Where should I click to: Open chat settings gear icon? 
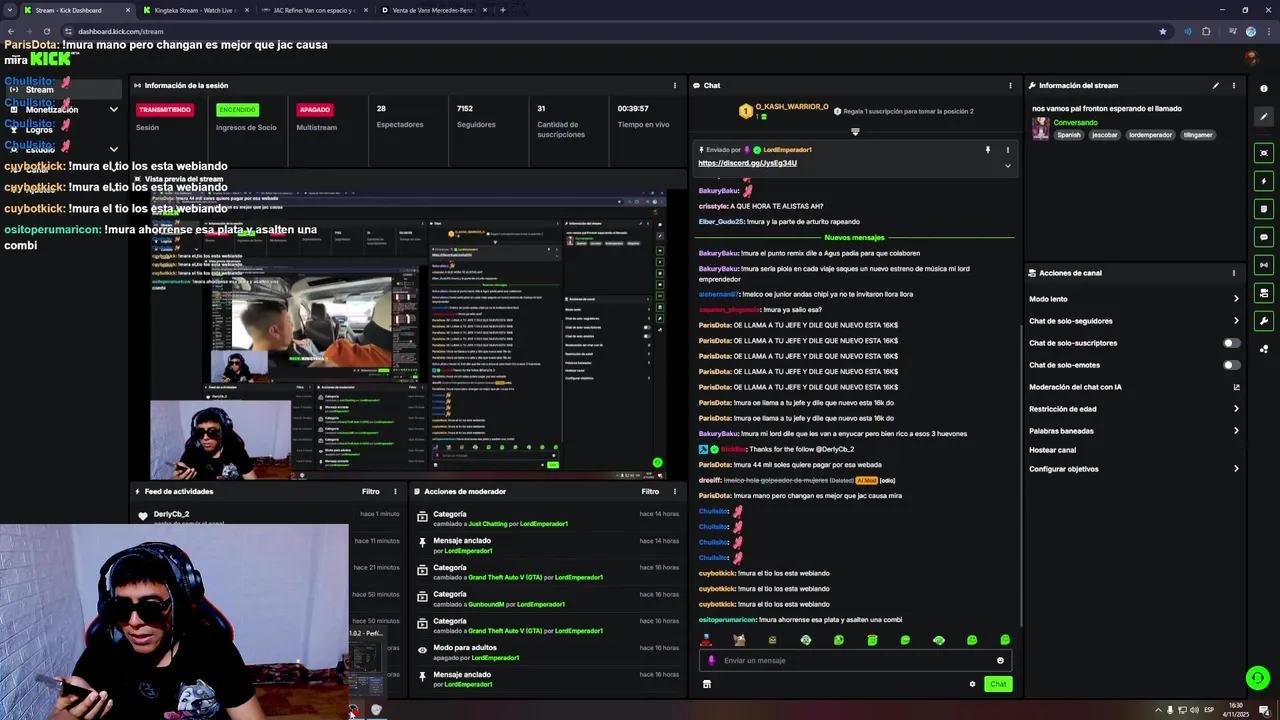[x=972, y=684]
